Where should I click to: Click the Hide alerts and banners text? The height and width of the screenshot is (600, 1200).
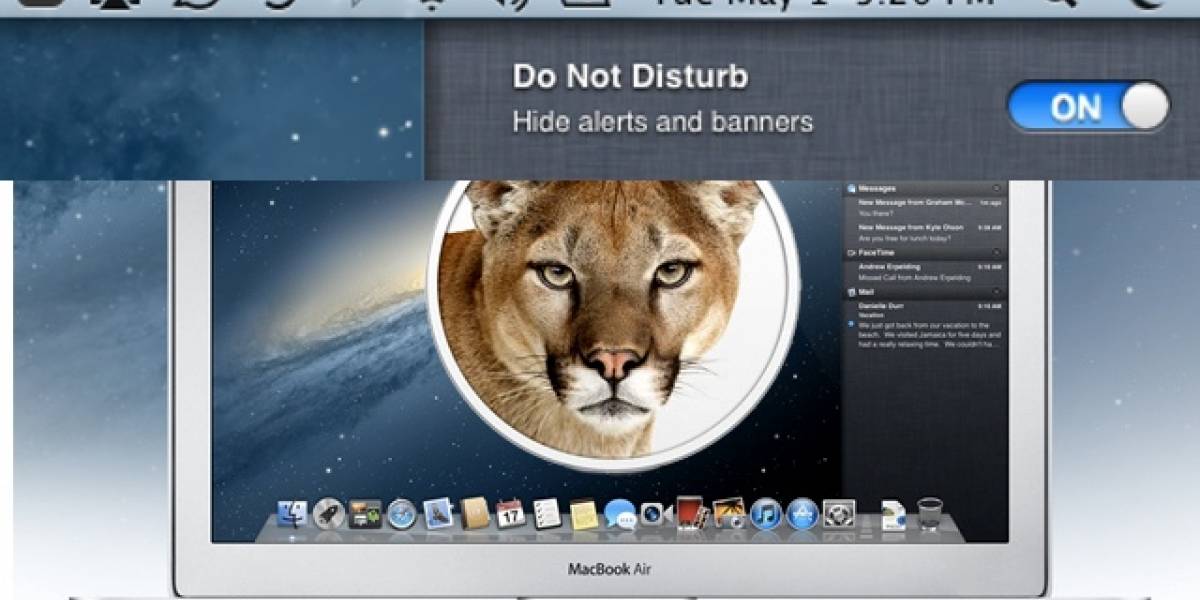click(662, 122)
